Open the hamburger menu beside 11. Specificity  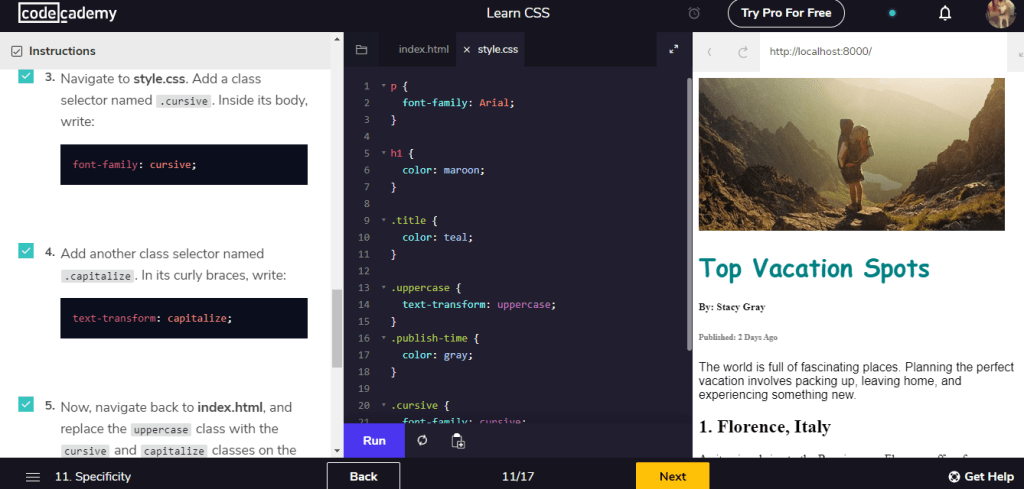click(x=33, y=477)
